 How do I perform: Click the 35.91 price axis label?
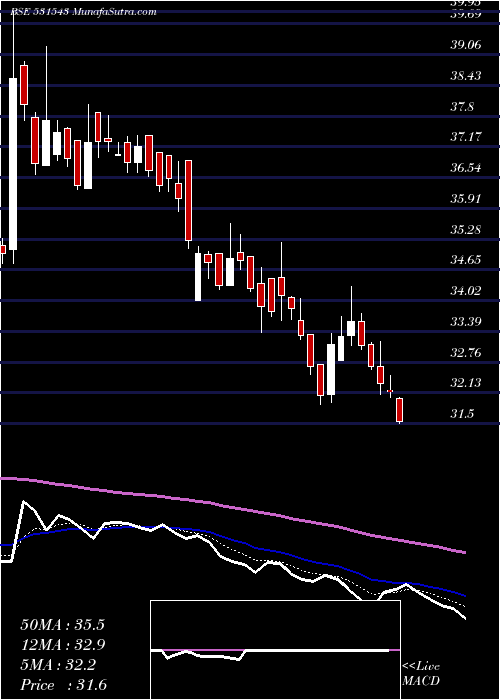coord(466,199)
